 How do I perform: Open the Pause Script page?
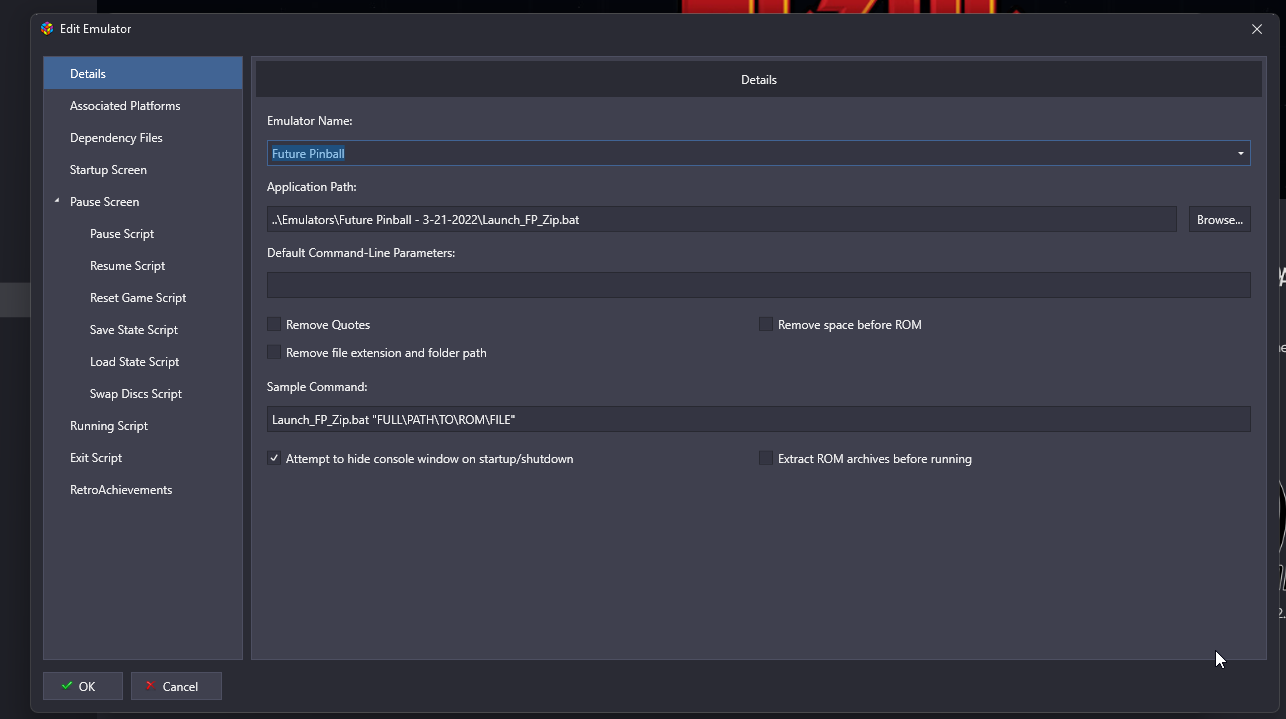(122, 234)
